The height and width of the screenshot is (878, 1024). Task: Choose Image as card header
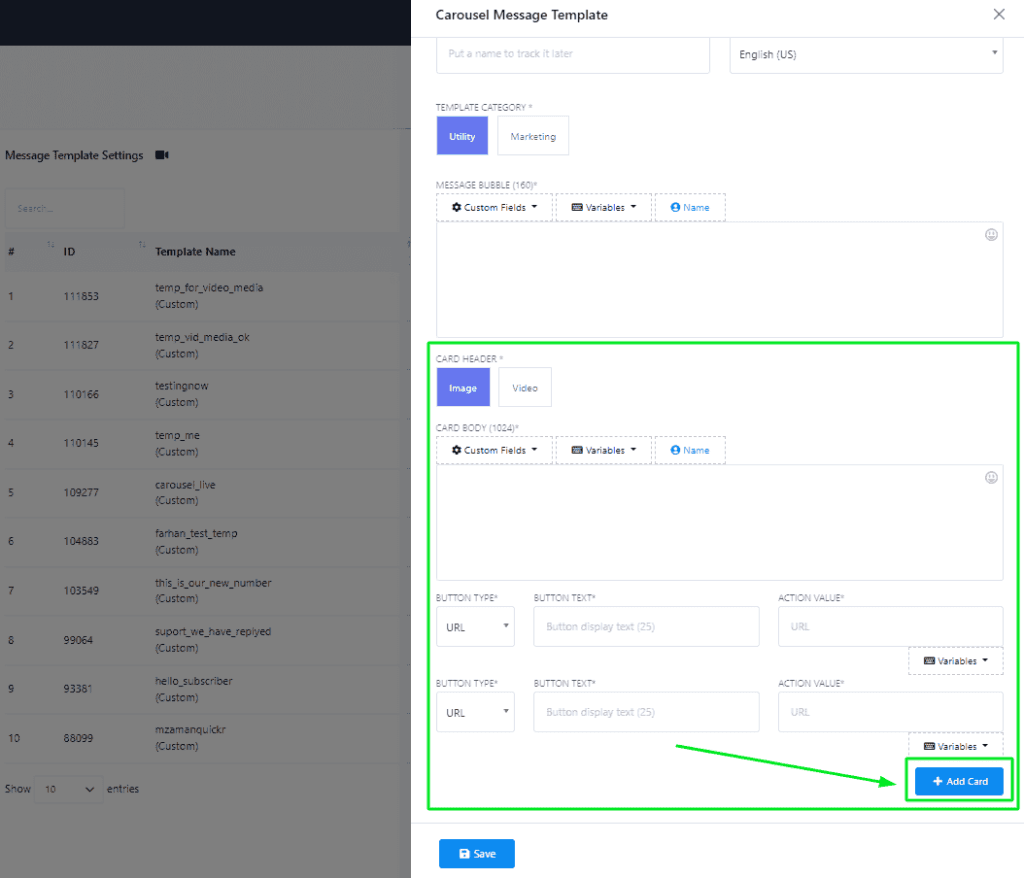463,388
